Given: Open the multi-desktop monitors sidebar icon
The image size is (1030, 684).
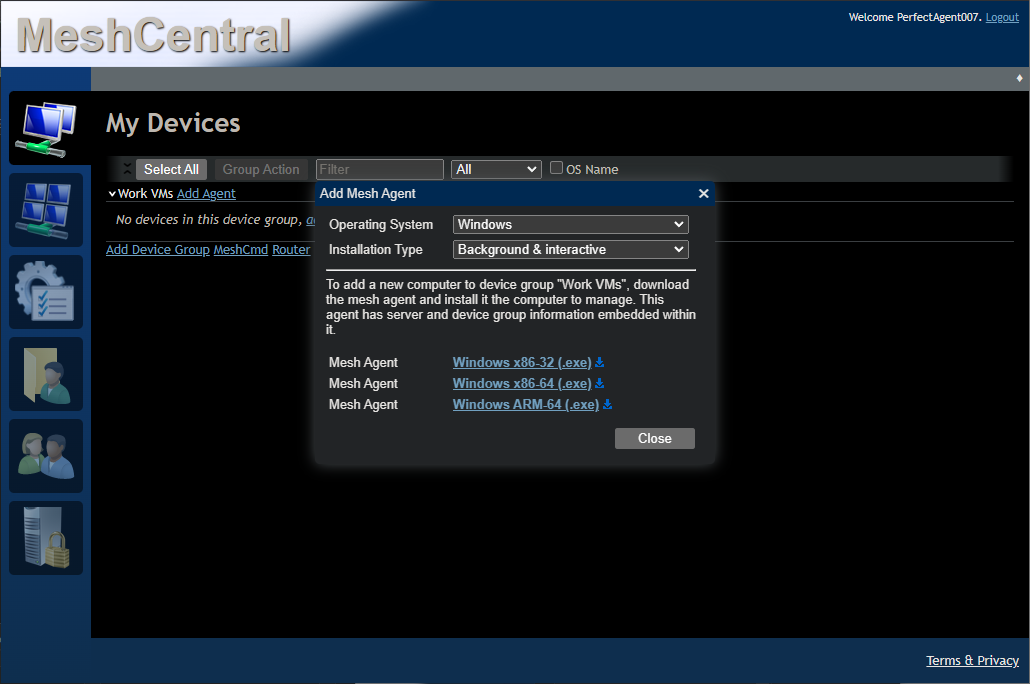Looking at the screenshot, I should (46, 210).
